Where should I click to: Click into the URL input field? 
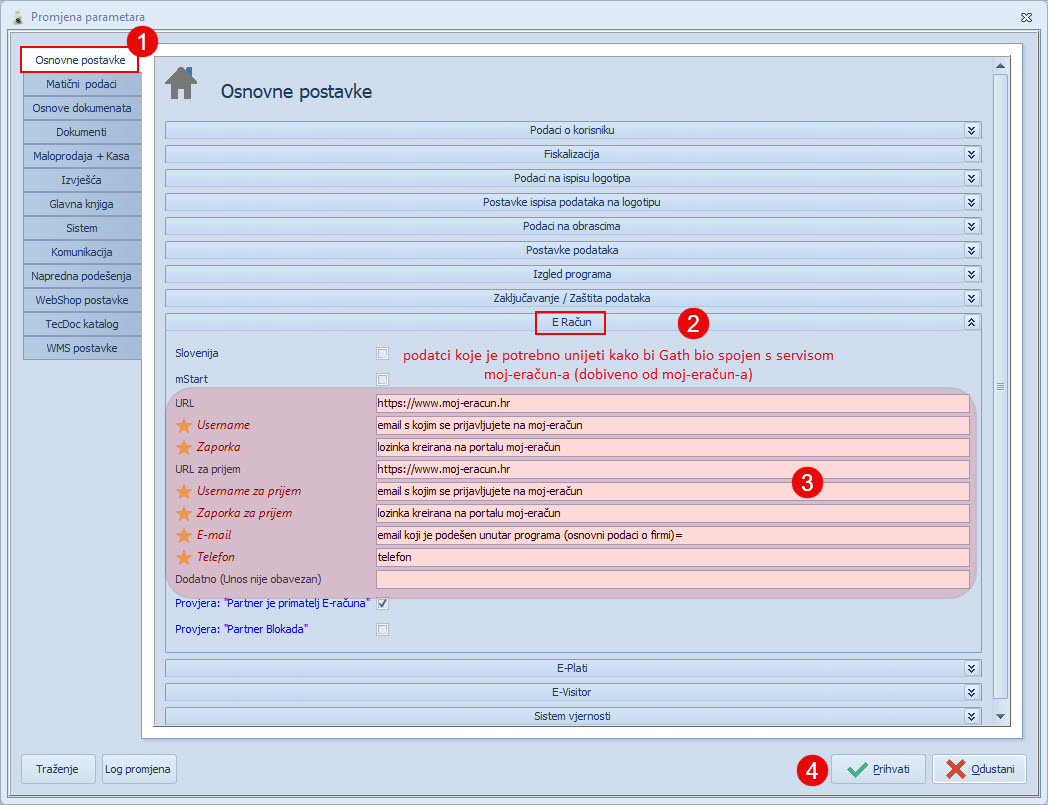[x=672, y=403]
